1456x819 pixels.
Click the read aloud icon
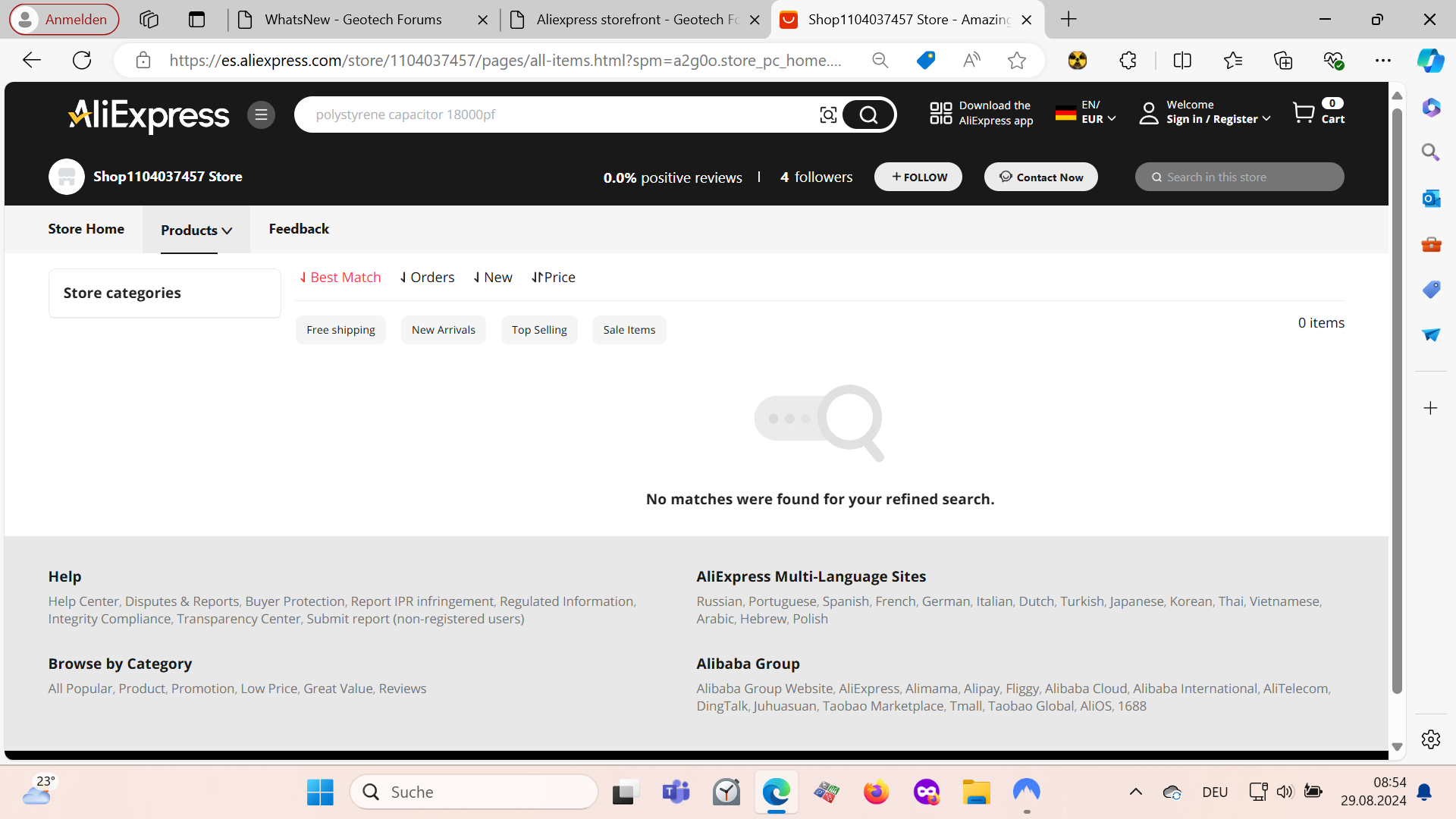point(971,60)
